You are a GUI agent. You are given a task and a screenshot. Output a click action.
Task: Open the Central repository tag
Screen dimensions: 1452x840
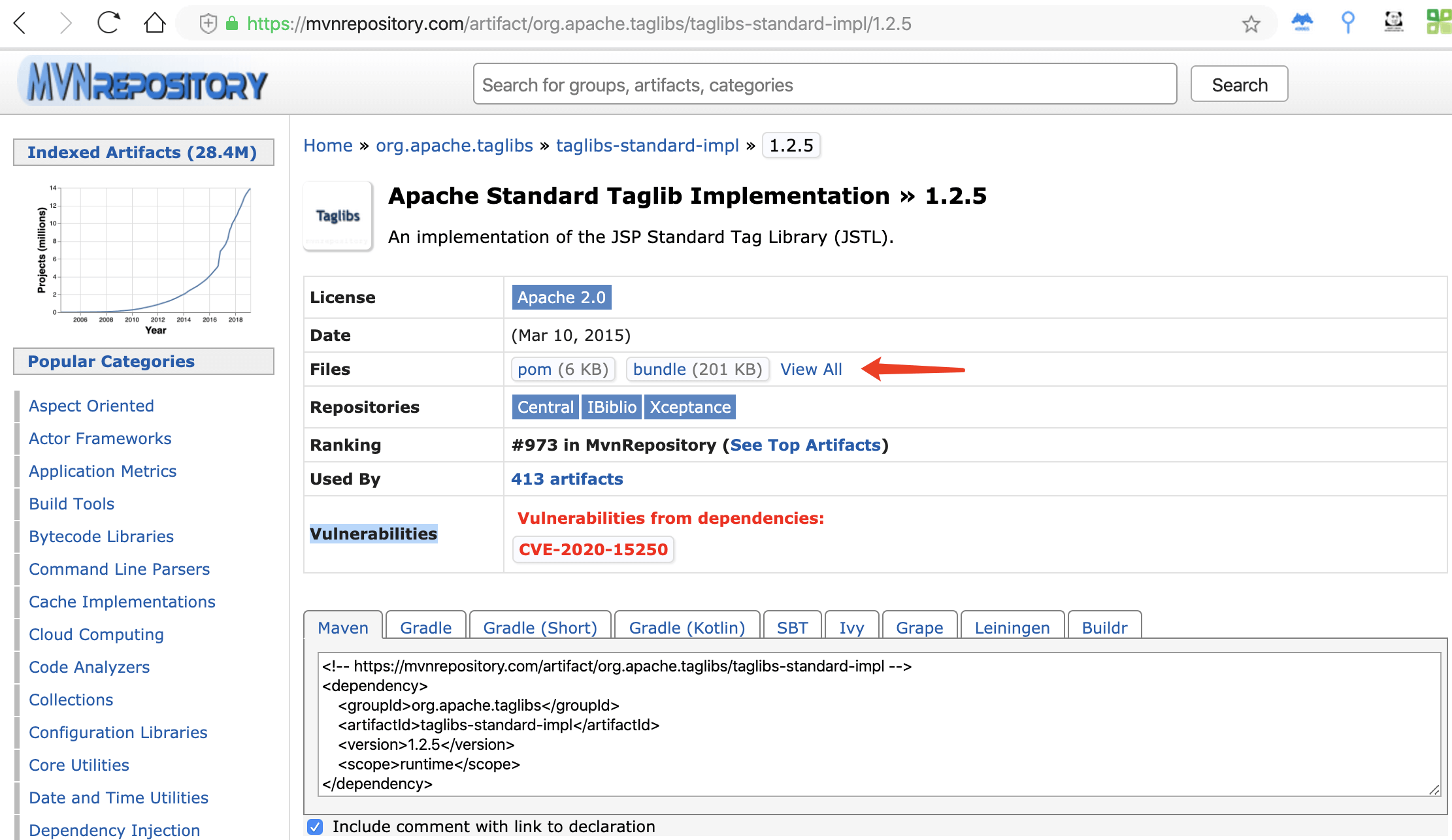(546, 407)
